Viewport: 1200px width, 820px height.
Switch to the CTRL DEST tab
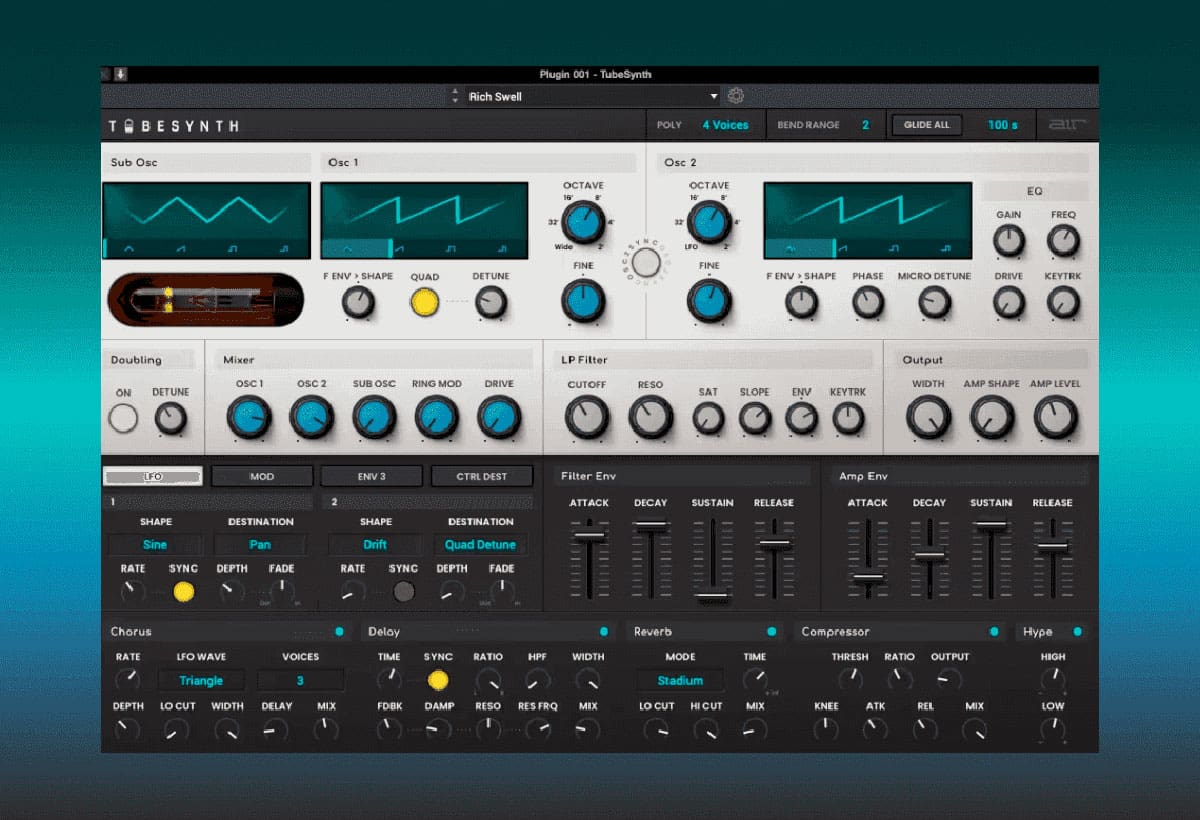(482, 476)
